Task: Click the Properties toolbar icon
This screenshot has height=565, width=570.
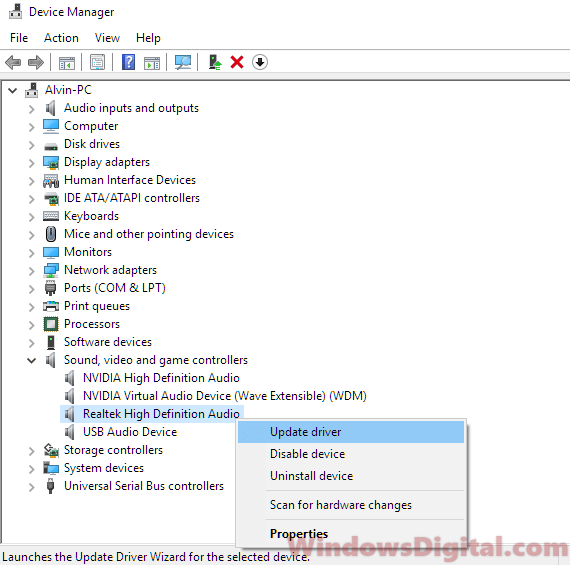Action: pos(97,62)
